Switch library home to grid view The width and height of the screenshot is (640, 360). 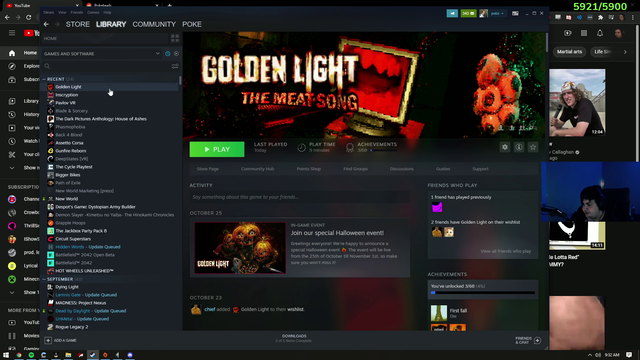(175, 38)
